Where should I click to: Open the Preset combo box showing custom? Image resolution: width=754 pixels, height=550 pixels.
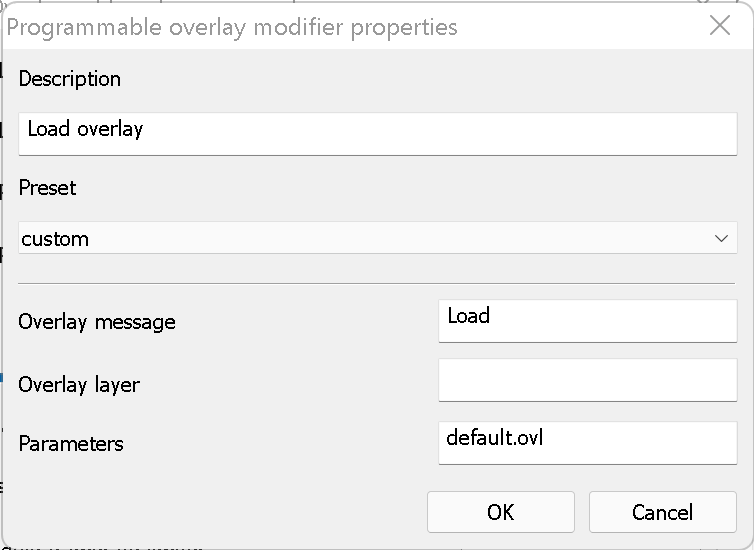point(377,238)
